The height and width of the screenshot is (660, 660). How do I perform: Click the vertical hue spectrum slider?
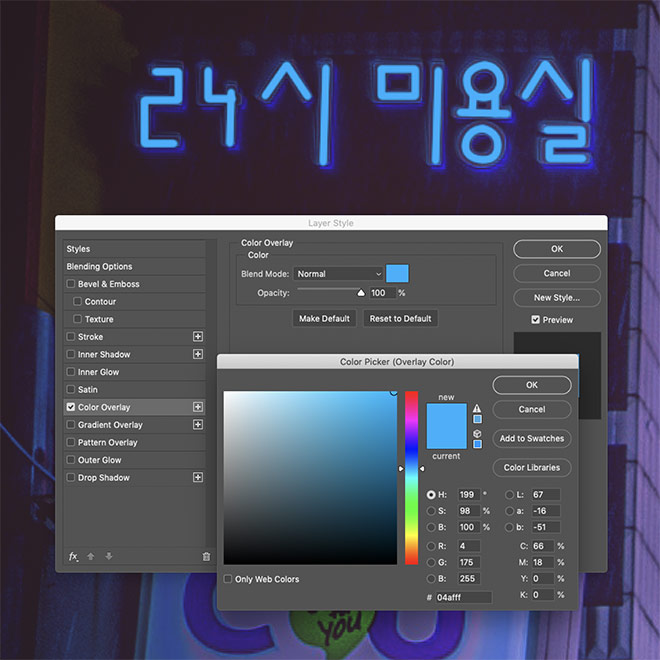coord(411,478)
